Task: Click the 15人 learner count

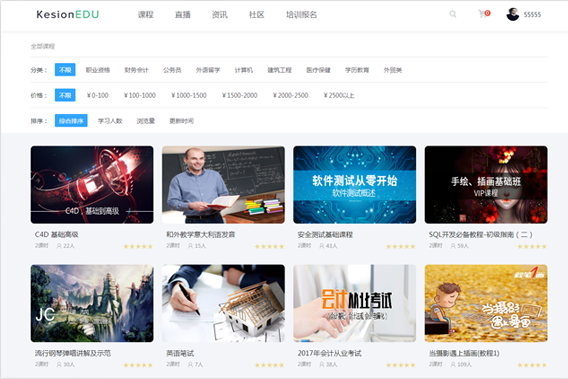Action: click(197, 246)
